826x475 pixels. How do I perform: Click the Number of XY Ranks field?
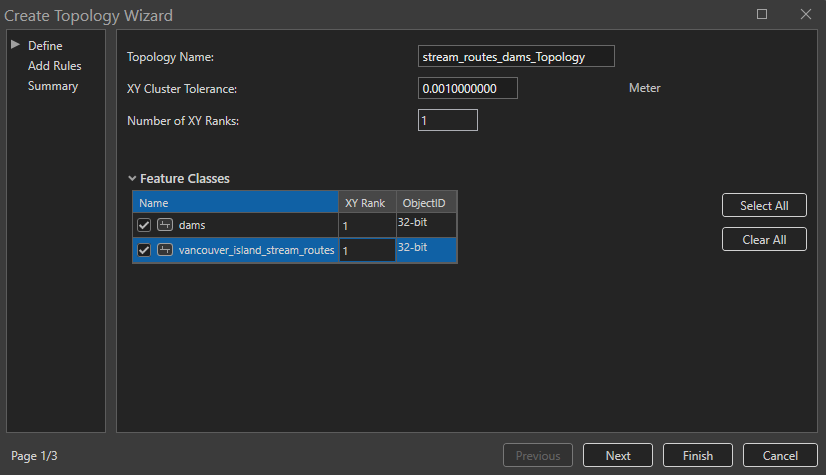click(x=447, y=120)
